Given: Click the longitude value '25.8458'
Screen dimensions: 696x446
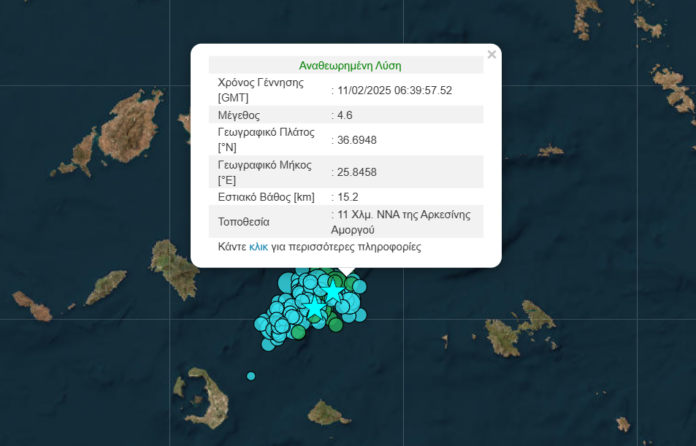Looking at the screenshot, I should 357,172.
